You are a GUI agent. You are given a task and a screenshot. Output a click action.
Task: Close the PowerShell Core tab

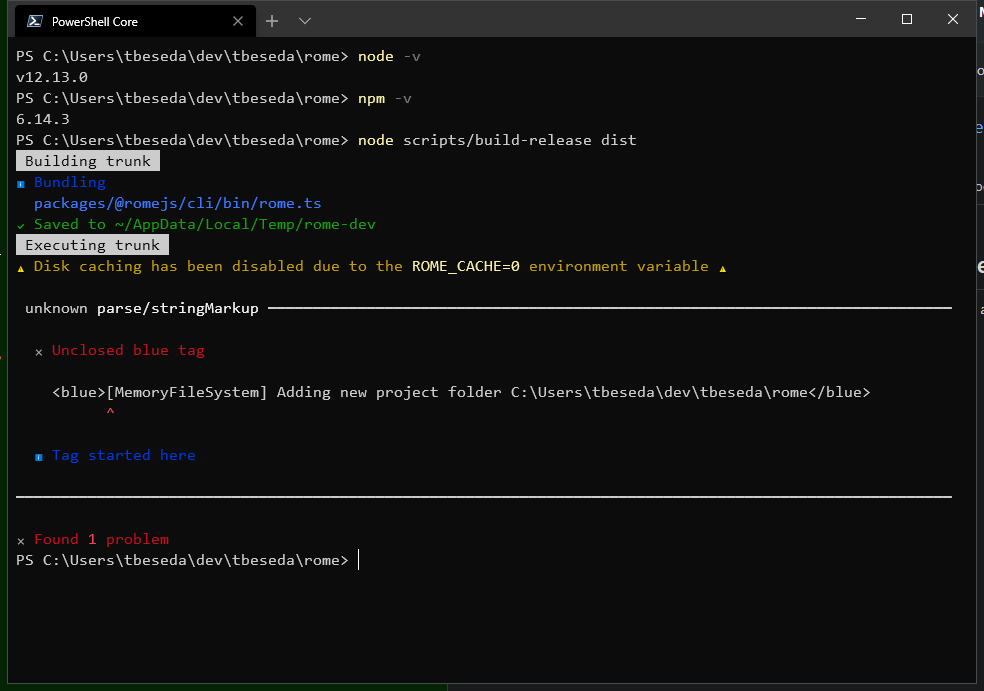(x=238, y=21)
